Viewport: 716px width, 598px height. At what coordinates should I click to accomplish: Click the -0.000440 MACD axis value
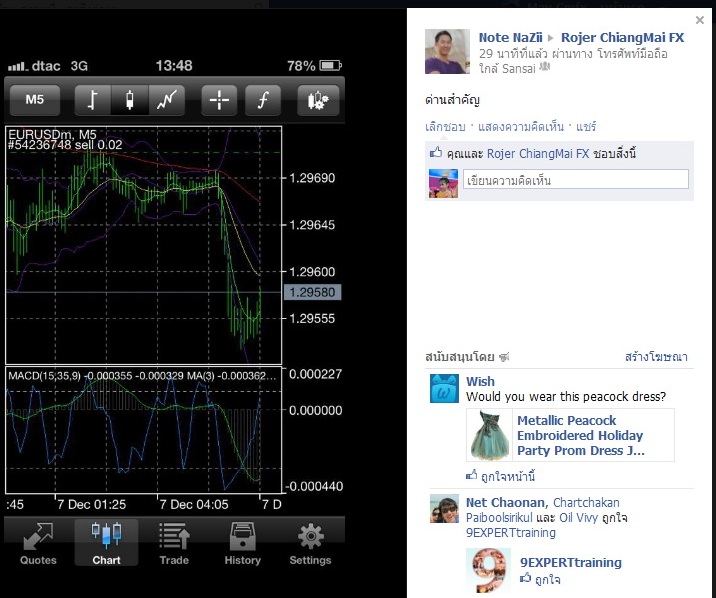click(314, 486)
